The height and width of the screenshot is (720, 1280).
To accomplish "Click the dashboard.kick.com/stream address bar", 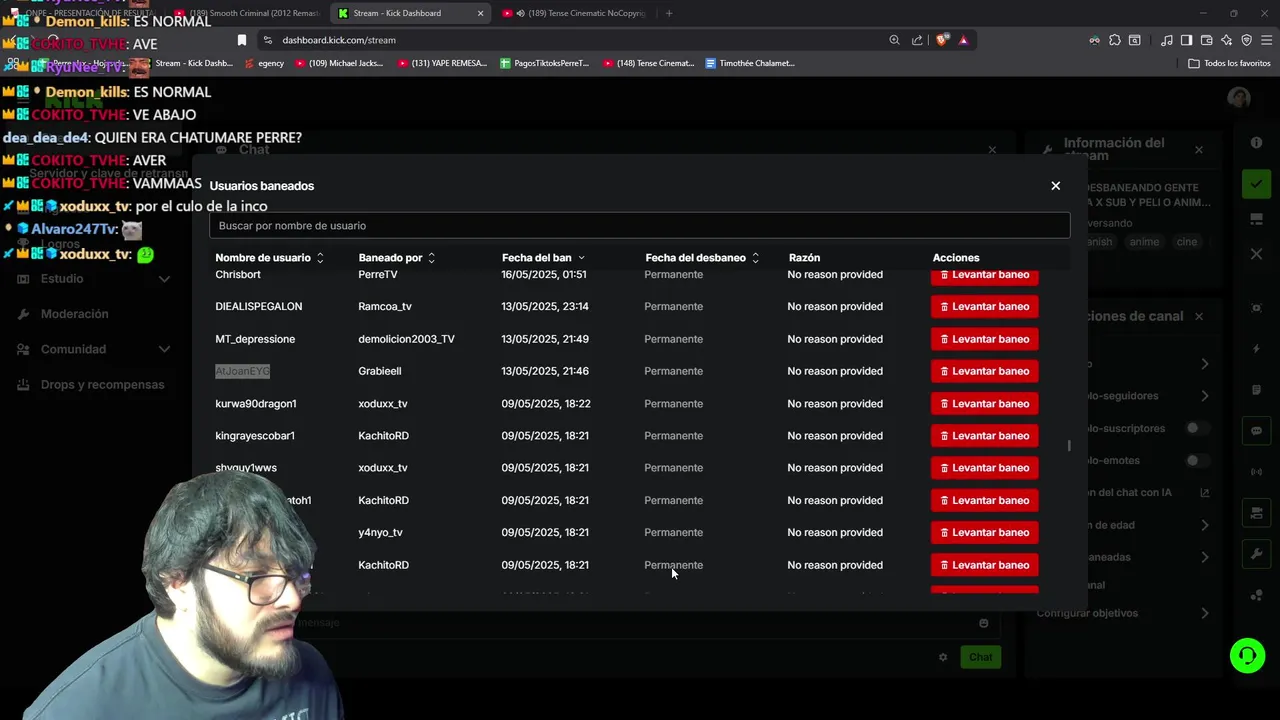I will point(338,40).
